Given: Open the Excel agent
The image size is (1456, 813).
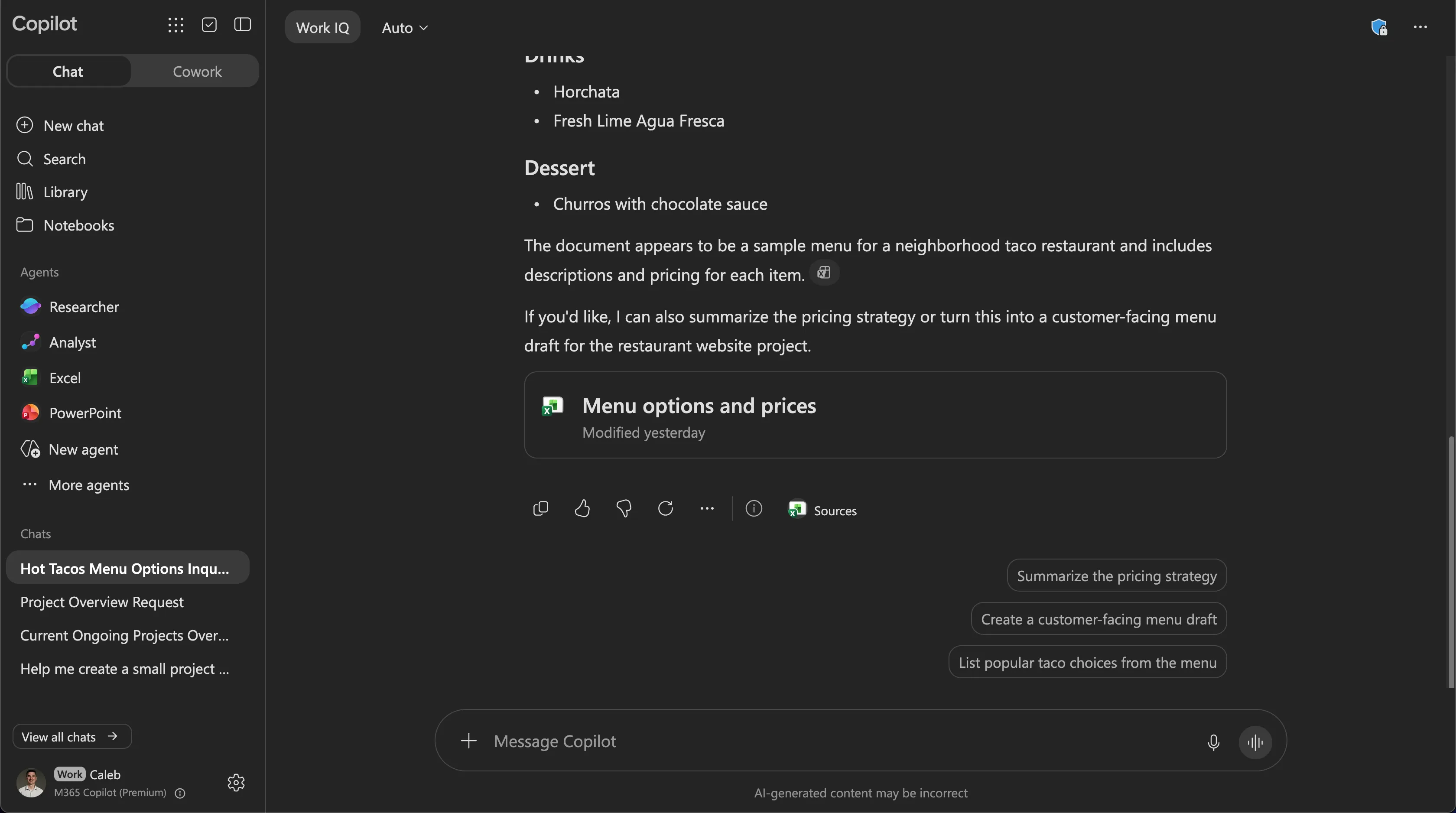Looking at the screenshot, I should pos(51,377).
